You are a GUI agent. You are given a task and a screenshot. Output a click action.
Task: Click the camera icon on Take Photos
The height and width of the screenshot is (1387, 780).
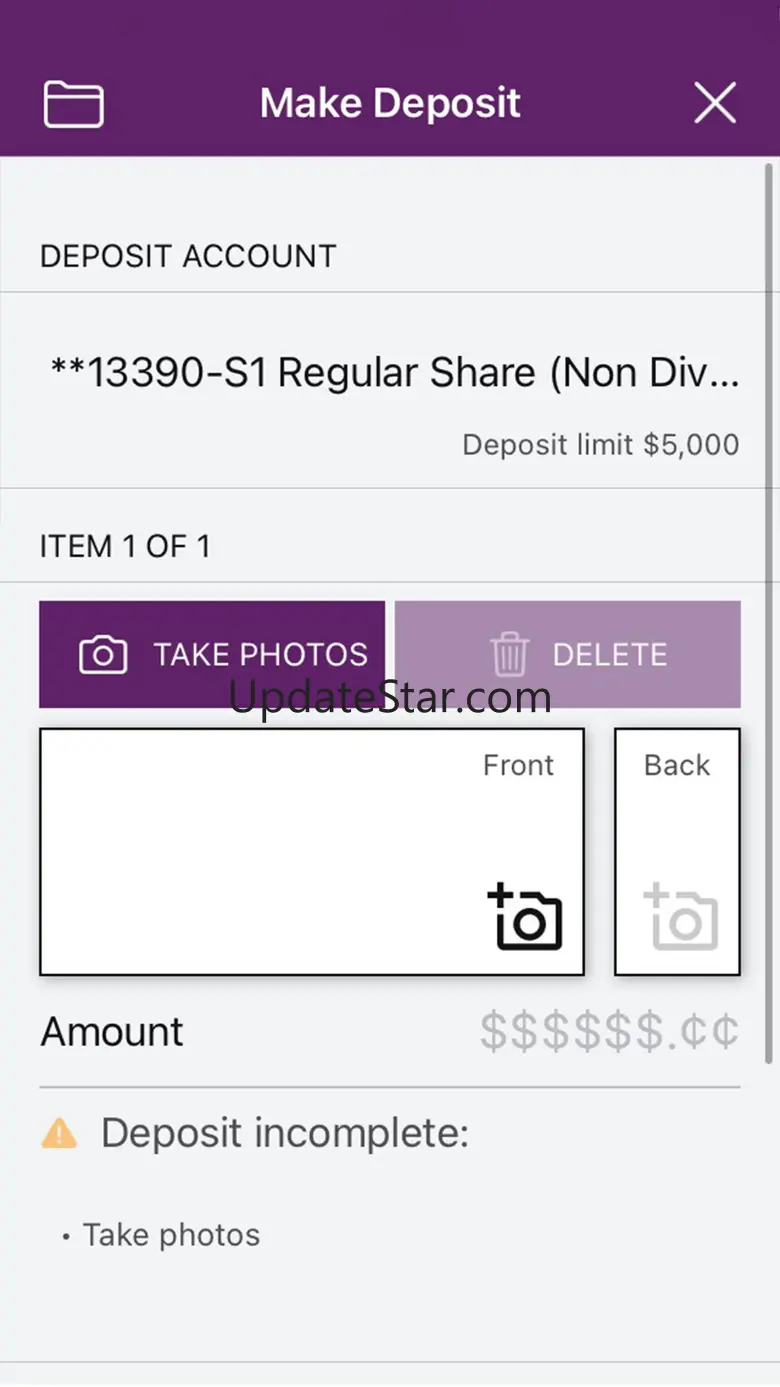click(103, 655)
